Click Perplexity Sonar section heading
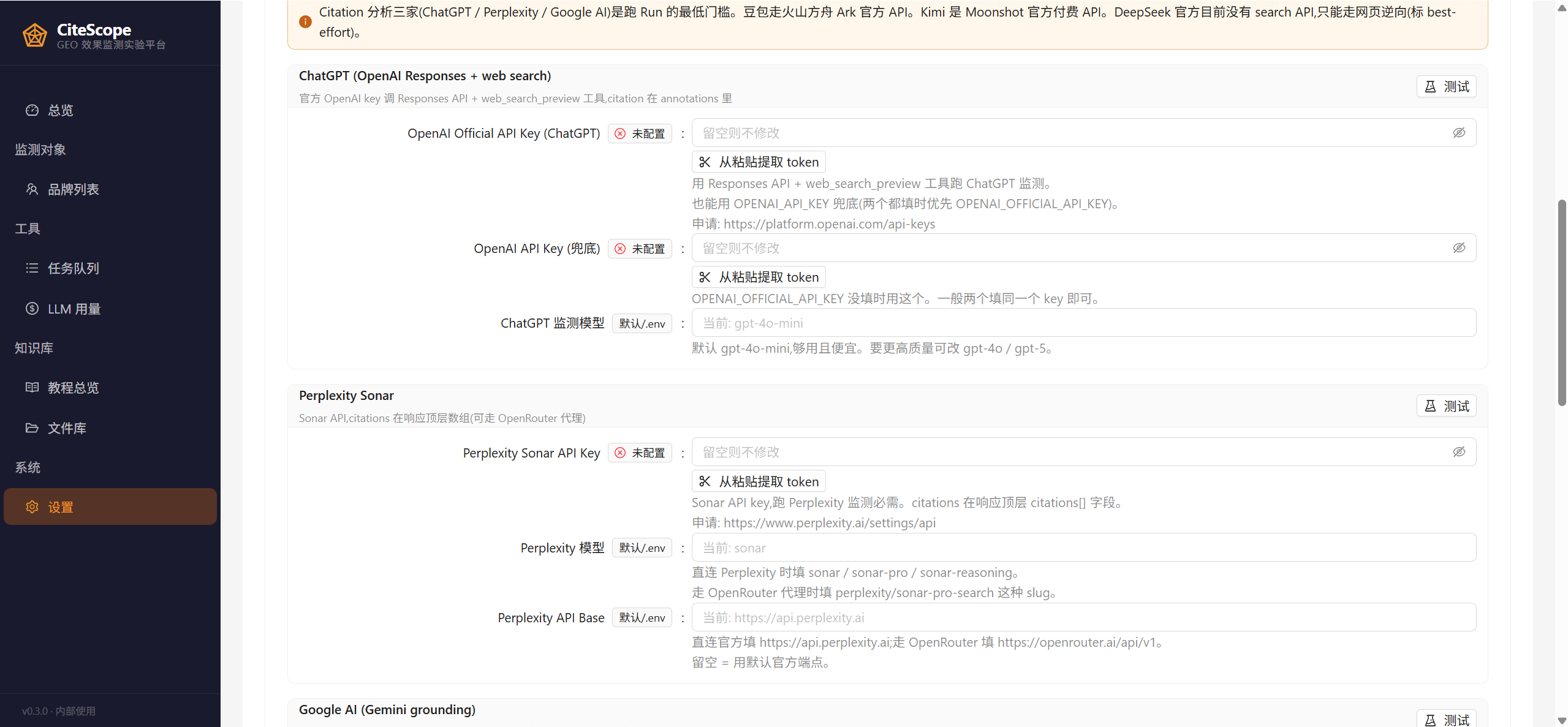Image resolution: width=1568 pixels, height=727 pixels. click(x=346, y=396)
